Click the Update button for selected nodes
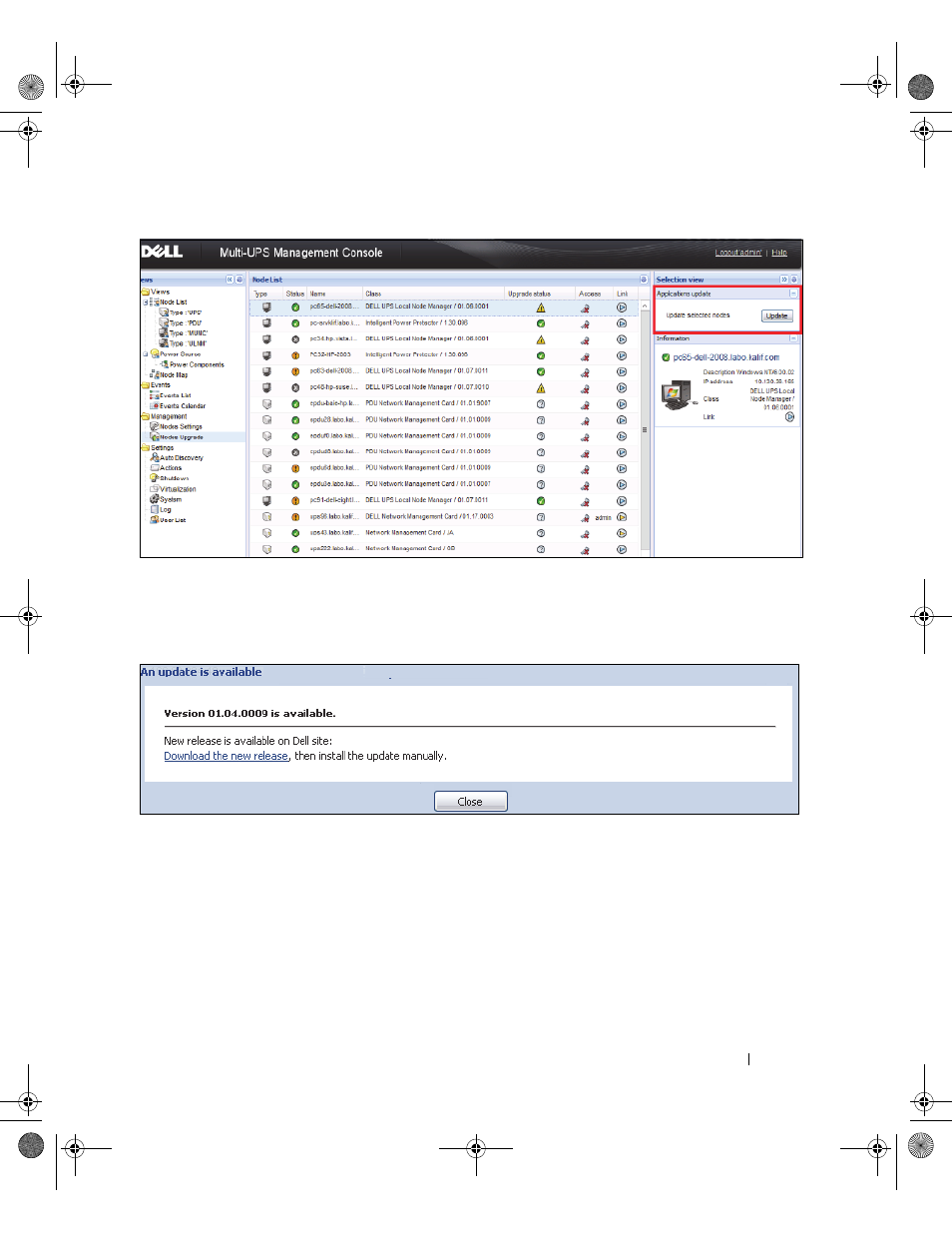Viewport: 952px width, 1233px height. pyautogui.click(x=776, y=315)
